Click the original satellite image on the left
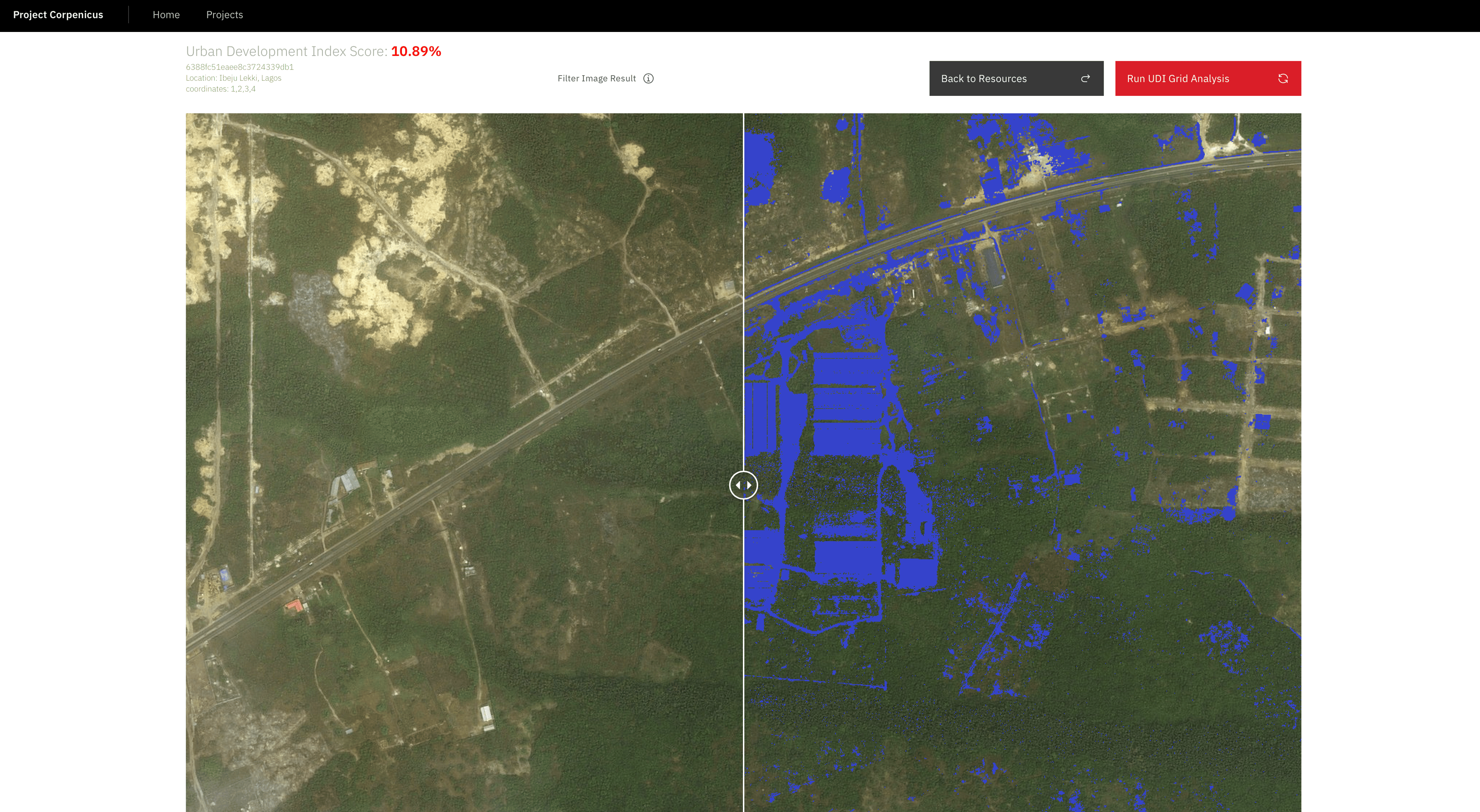Viewport: 1480px width, 812px height. click(464, 463)
